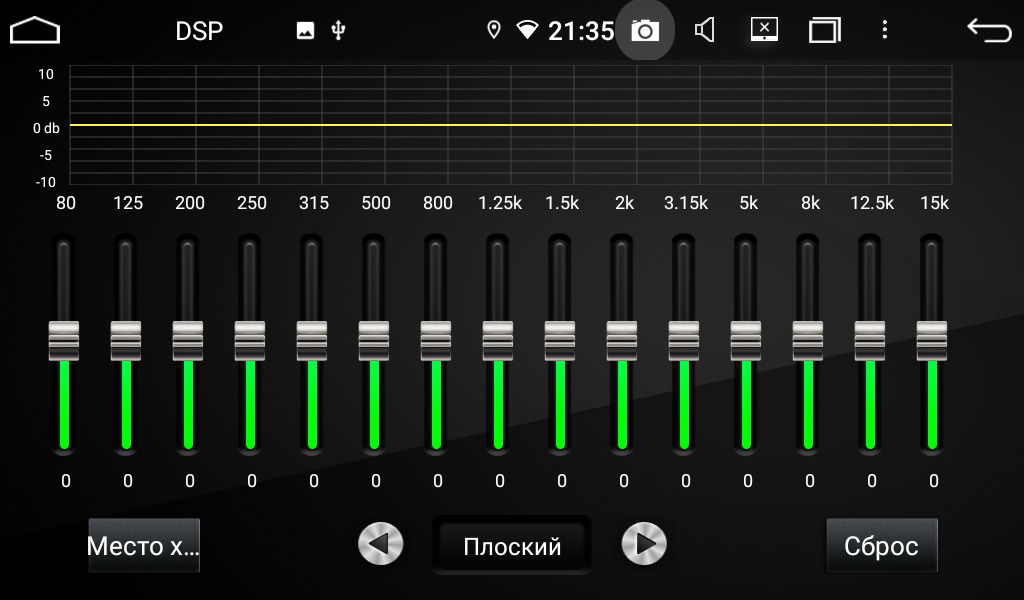
Task: Tap the USB status icon
Action: [338, 31]
